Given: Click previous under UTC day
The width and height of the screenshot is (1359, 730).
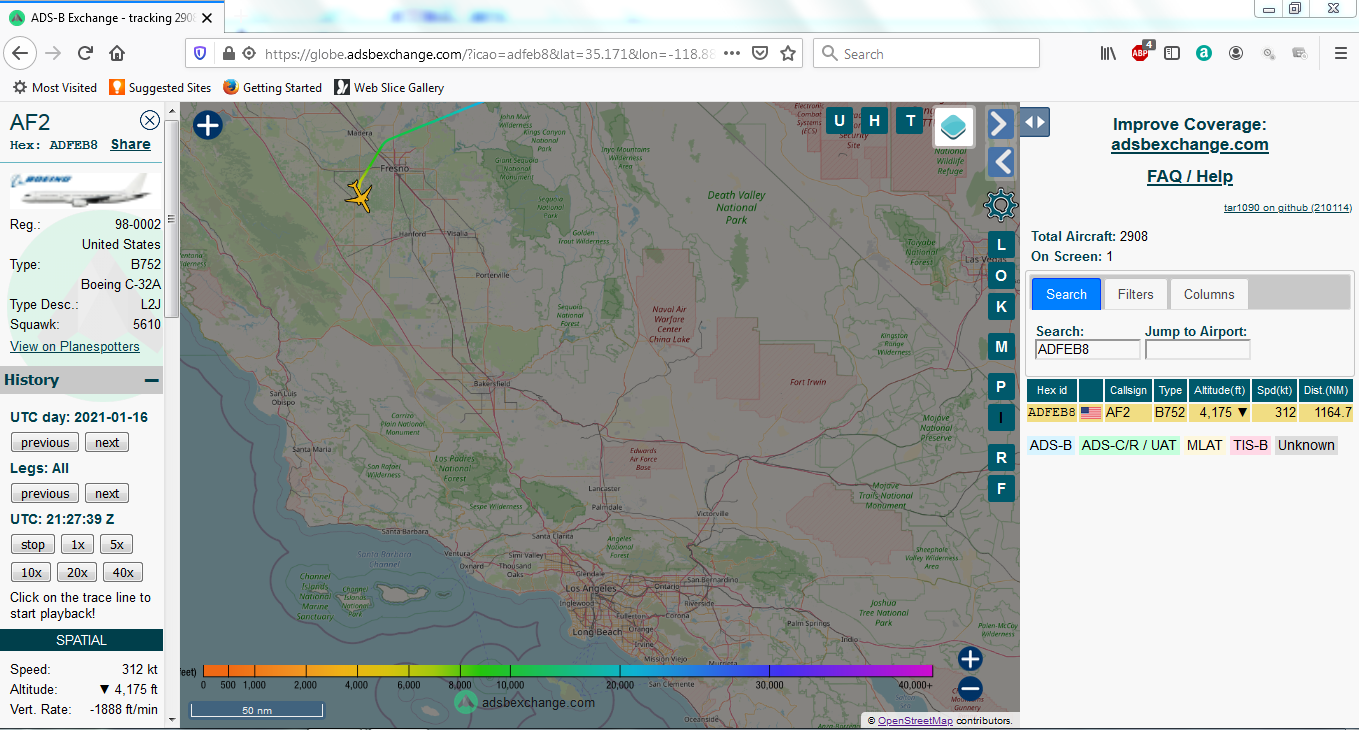Looking at the screenshot, I should [45, 443].
